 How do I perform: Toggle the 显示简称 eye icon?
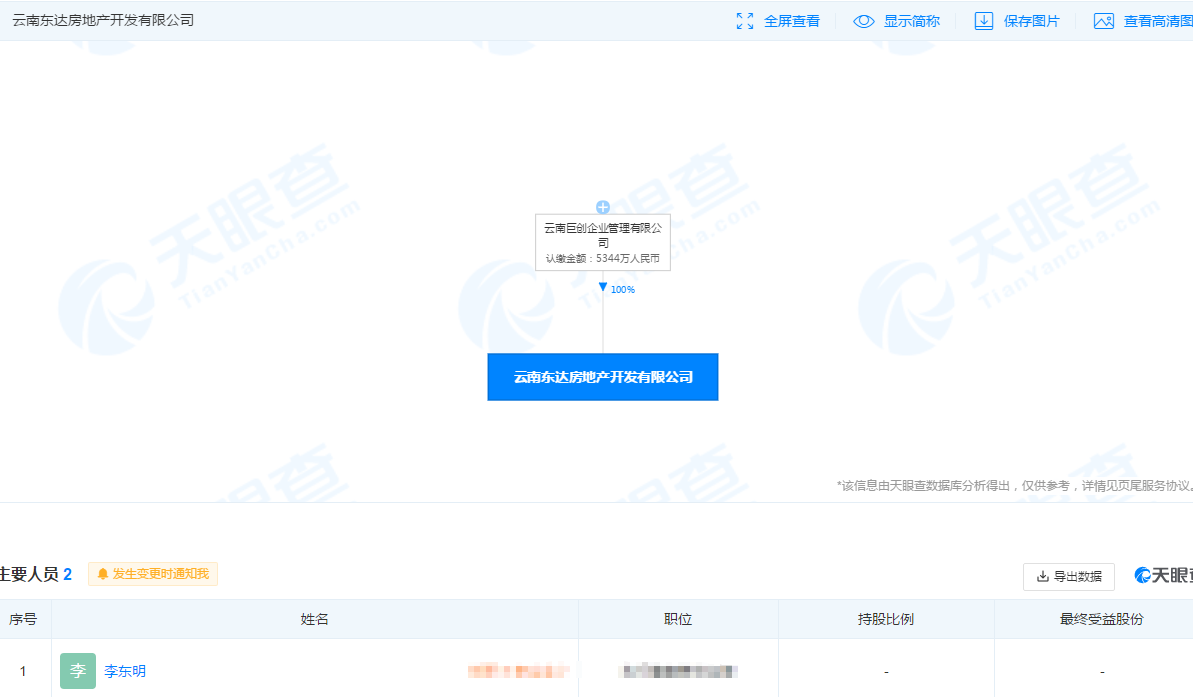coord(864,21)
